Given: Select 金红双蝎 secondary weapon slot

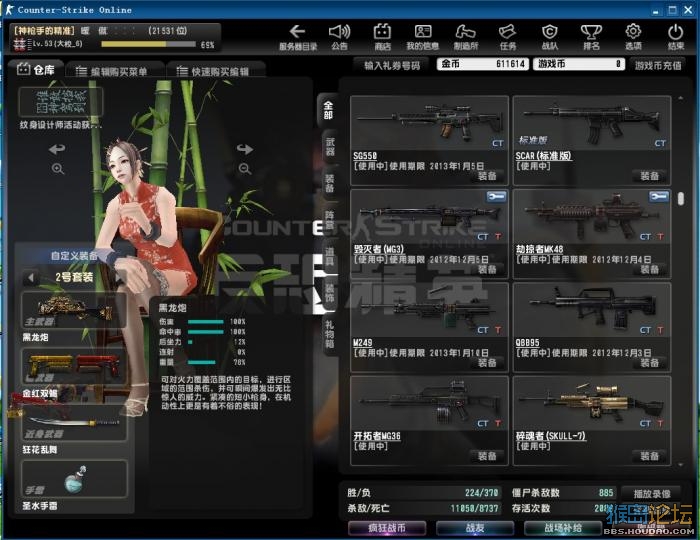Looking at the screenshot, I should (74, 366).
